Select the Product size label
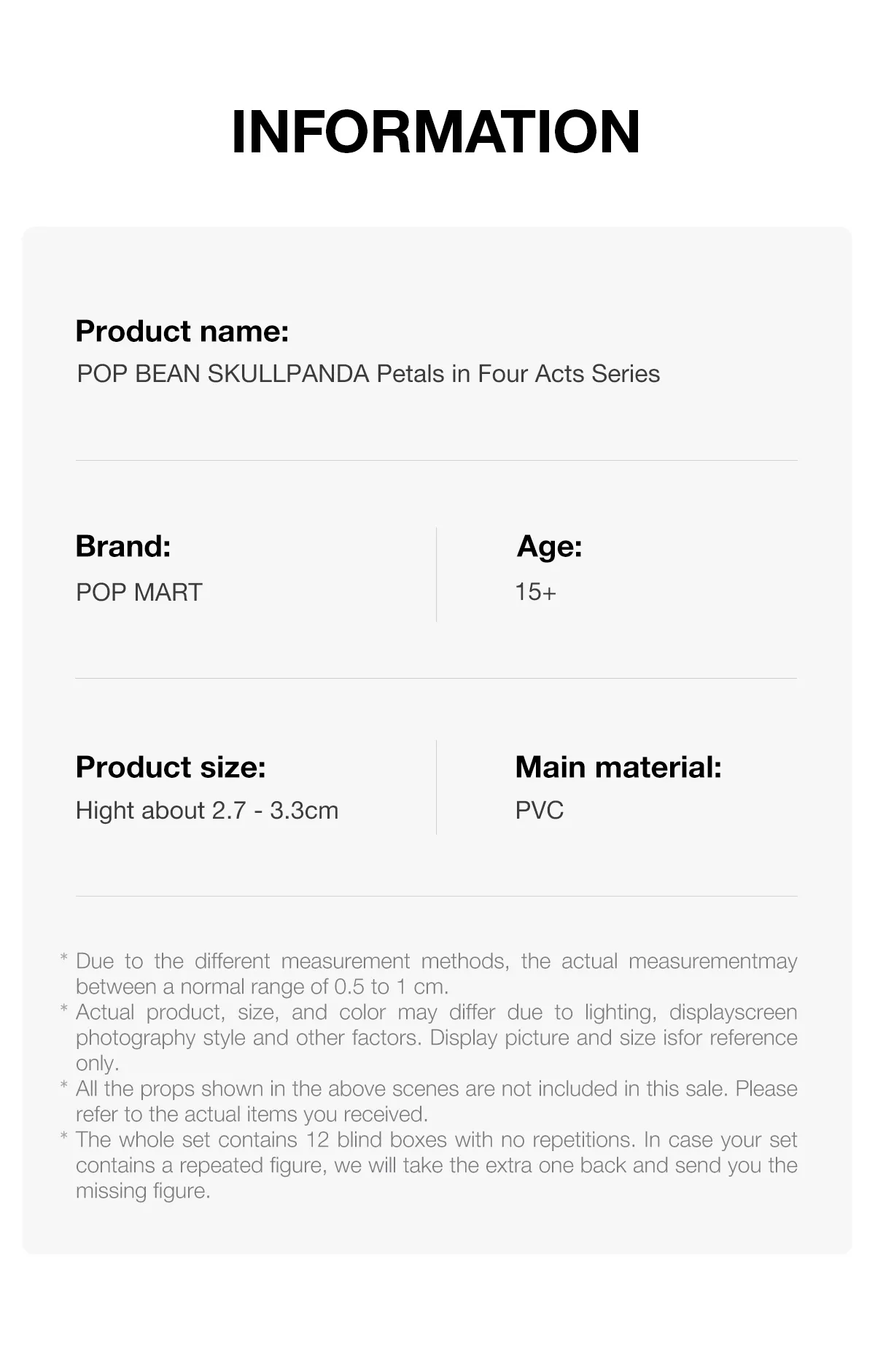Viewport: 875px width, 1372px height. 171,767
